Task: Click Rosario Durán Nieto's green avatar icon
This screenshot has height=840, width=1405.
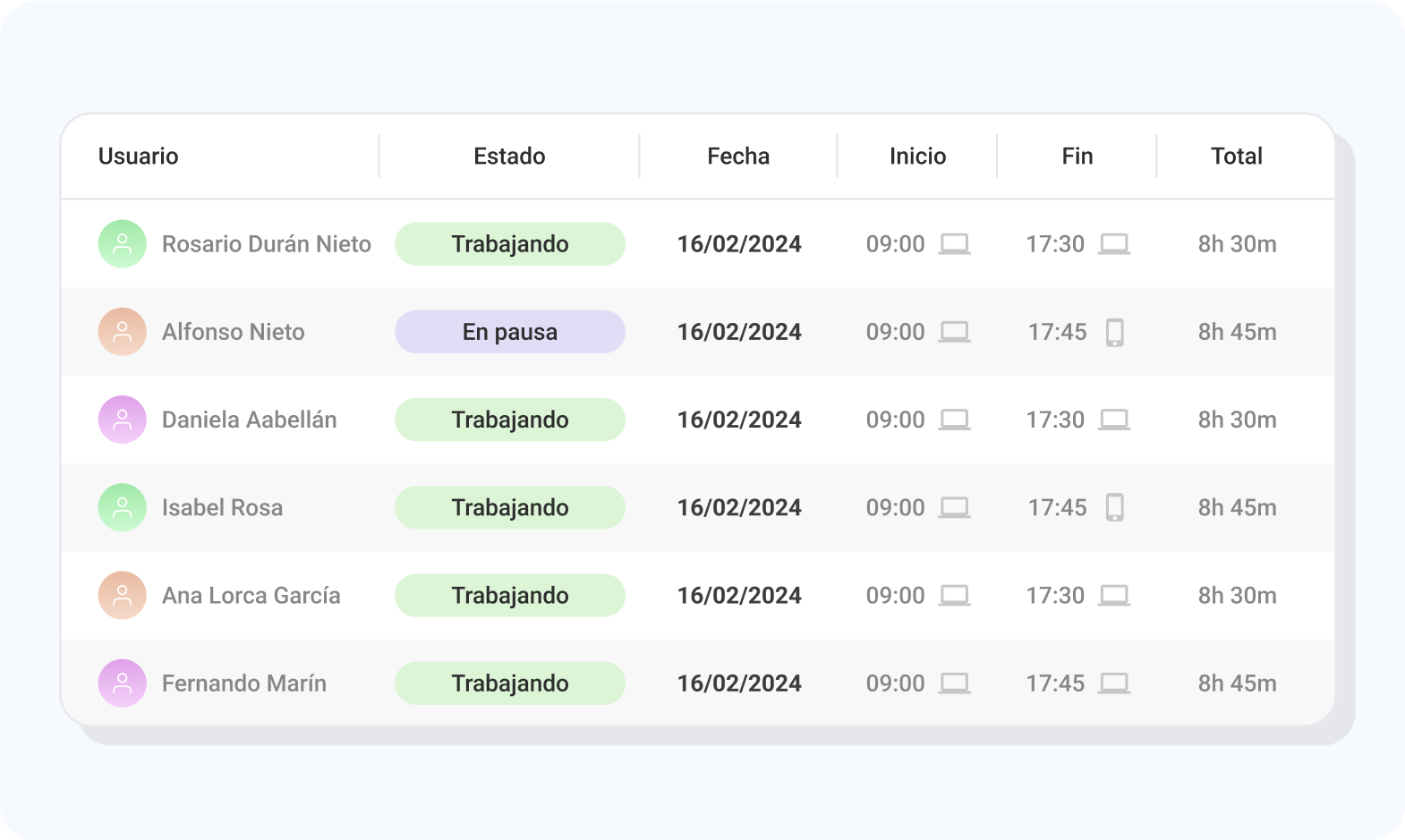Action: [x=122, y=244]
